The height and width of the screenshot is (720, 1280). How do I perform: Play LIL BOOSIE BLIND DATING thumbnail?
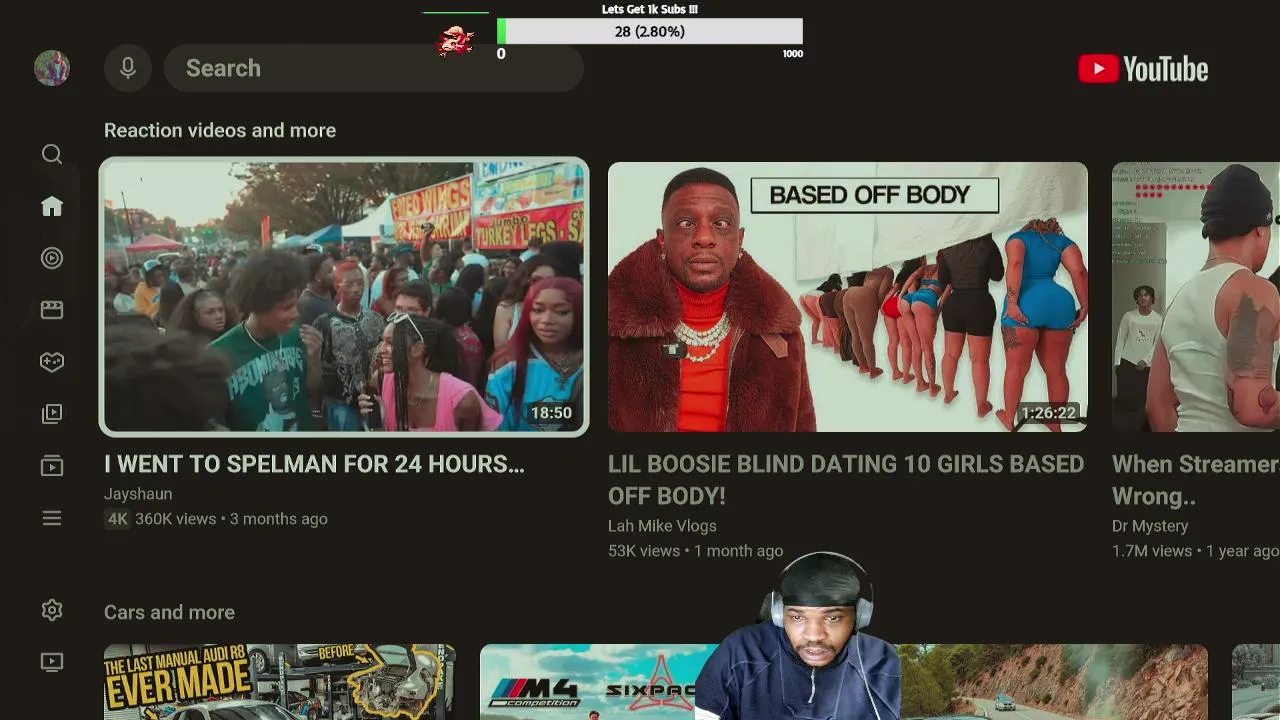(848, 297)
